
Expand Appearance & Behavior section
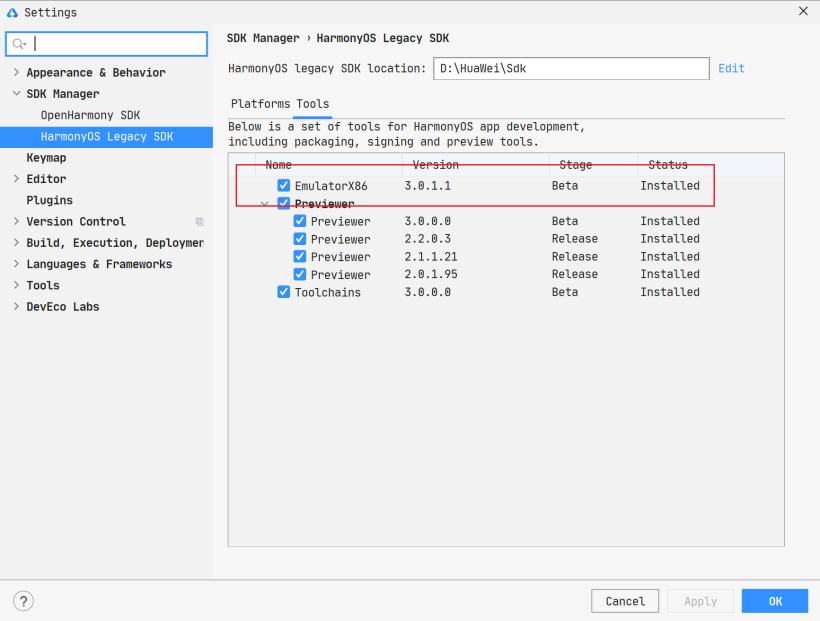(x=16, y=72)
